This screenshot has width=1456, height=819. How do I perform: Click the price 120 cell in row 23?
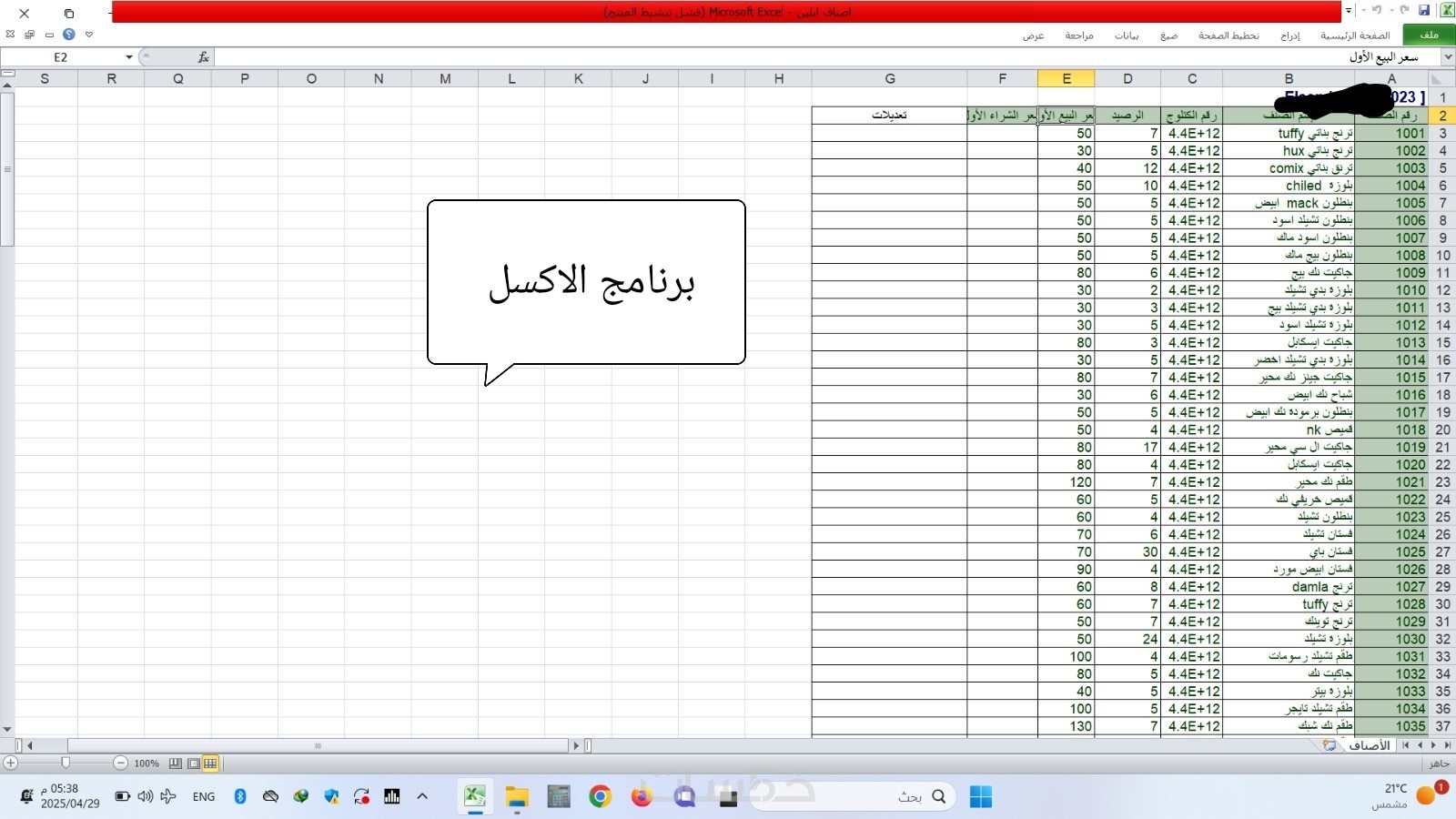(x=1067, y=482)
